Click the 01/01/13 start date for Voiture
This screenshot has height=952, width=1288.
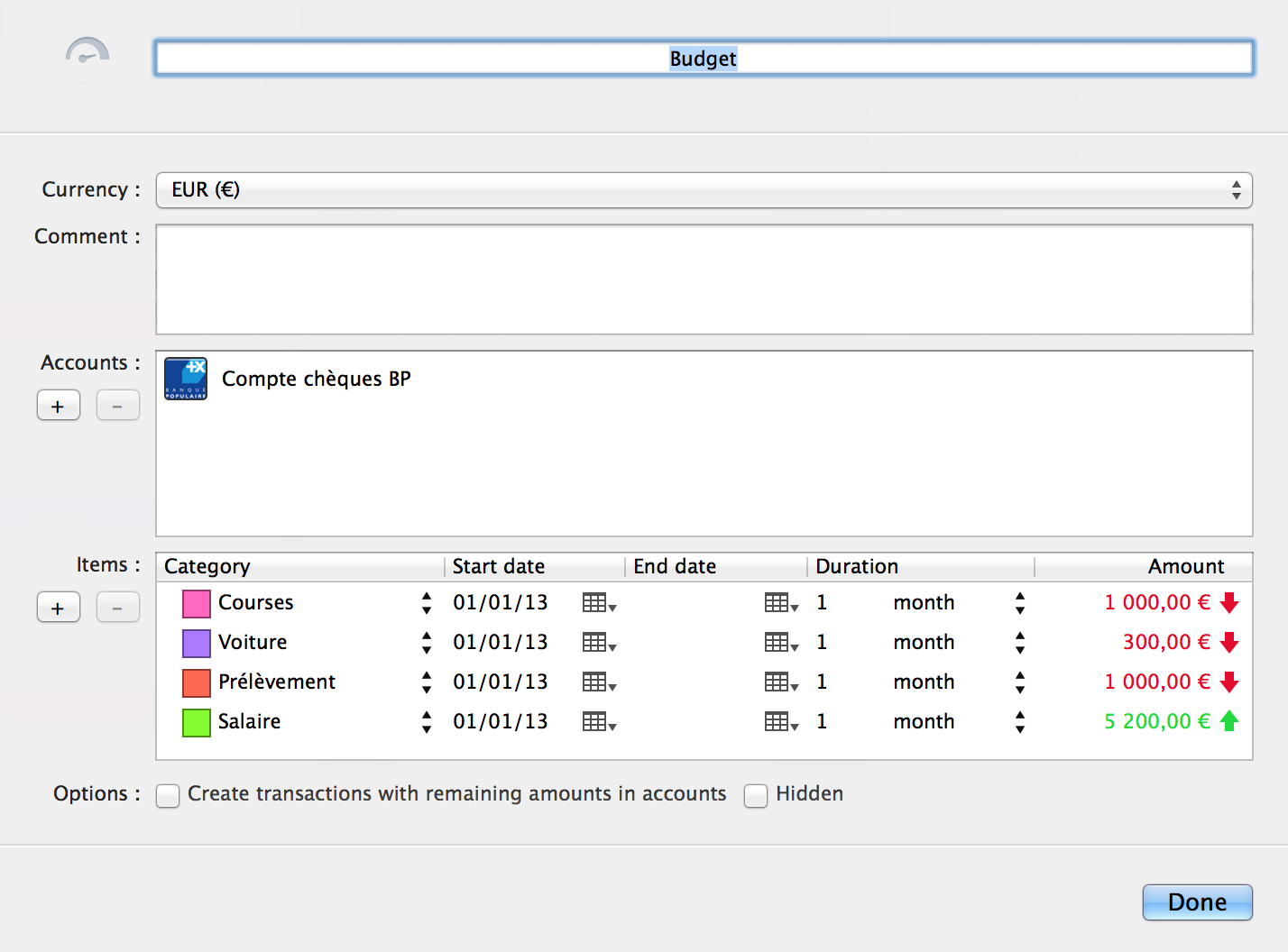pos(501,643)
